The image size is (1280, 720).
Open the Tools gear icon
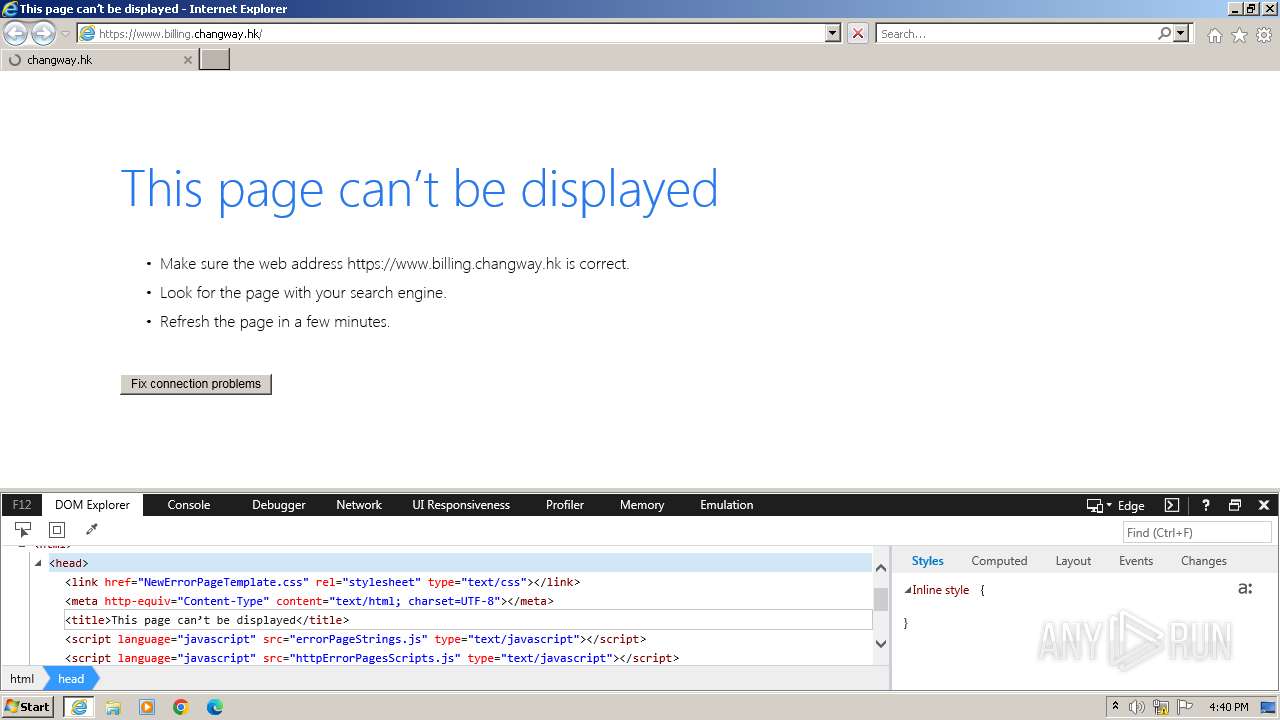pos(1264,35)
